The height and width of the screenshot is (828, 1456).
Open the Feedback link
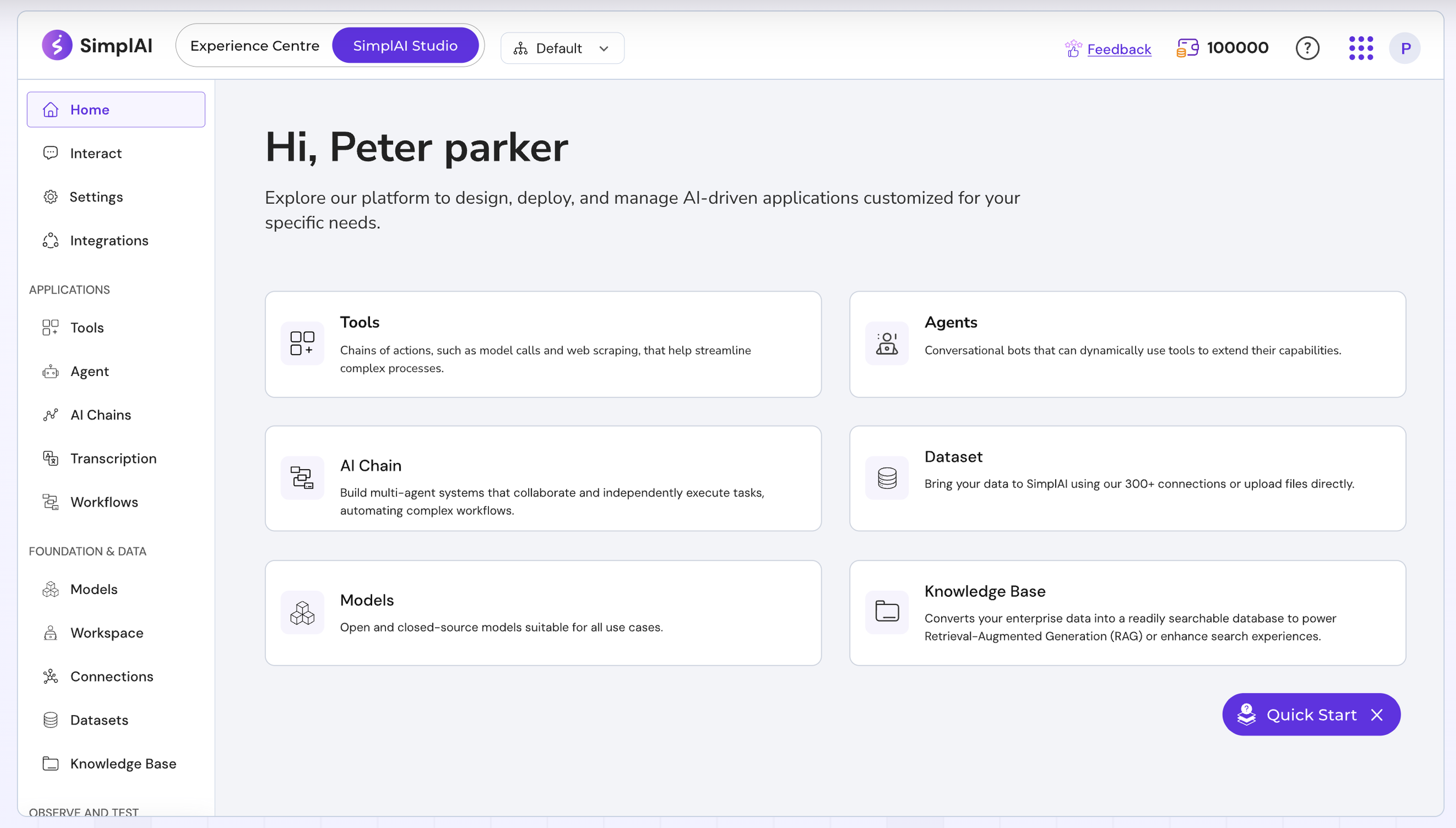click(1118, 49)
